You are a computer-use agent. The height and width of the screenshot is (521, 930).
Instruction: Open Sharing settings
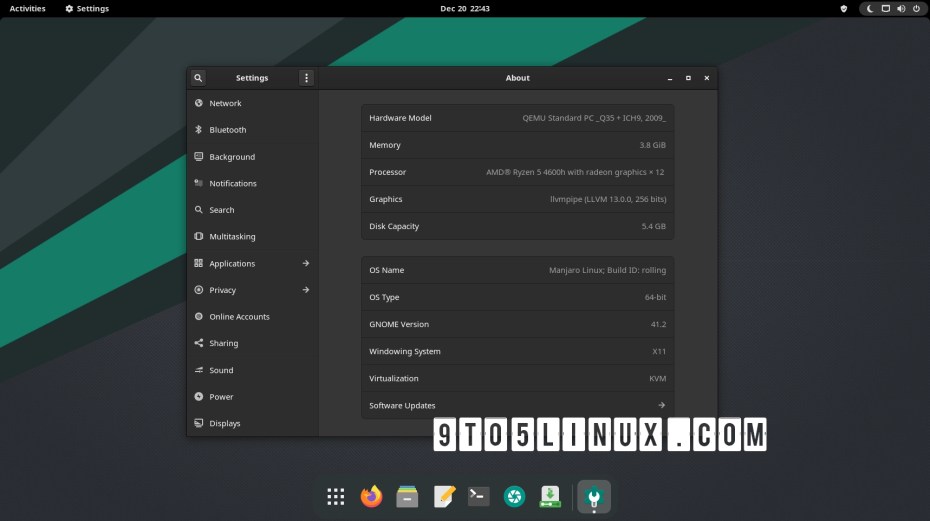[253, 344]
